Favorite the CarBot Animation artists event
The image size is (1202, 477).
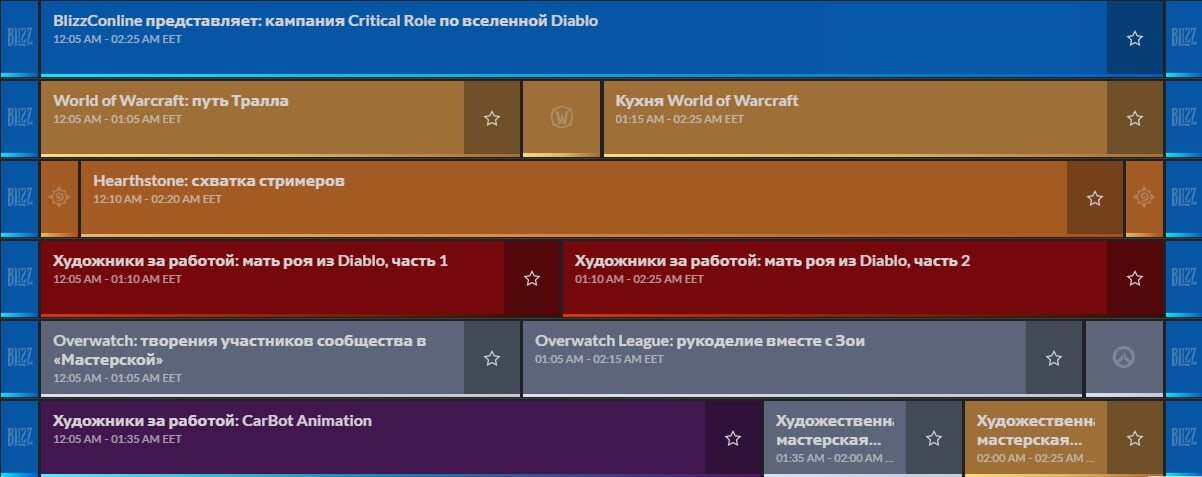pyautogui.click(x=732, y=438)
